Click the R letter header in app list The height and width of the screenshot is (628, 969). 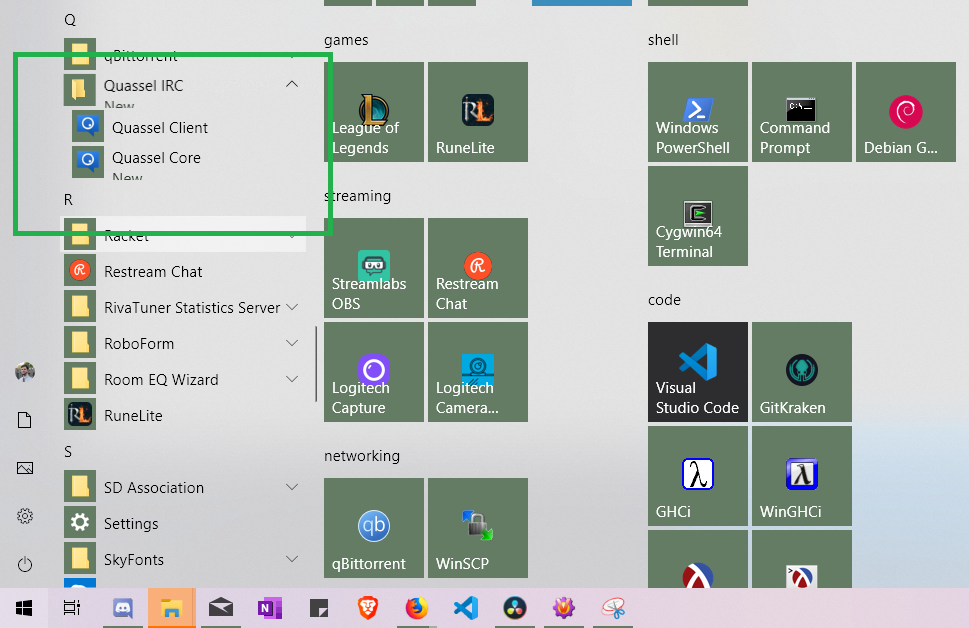click(69, 200)
